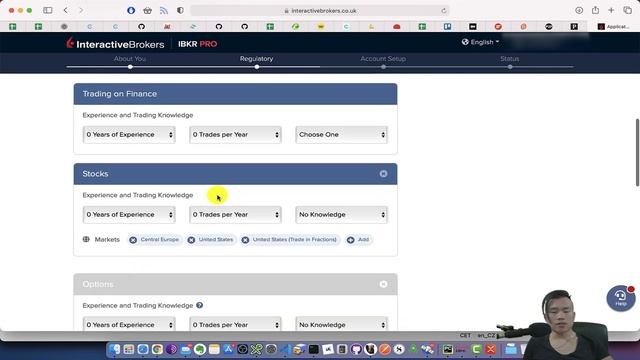The height and width of the screenshot is (360, 640).
Task: Go back using the browser back arrow
Action: [x=66, y=10]
